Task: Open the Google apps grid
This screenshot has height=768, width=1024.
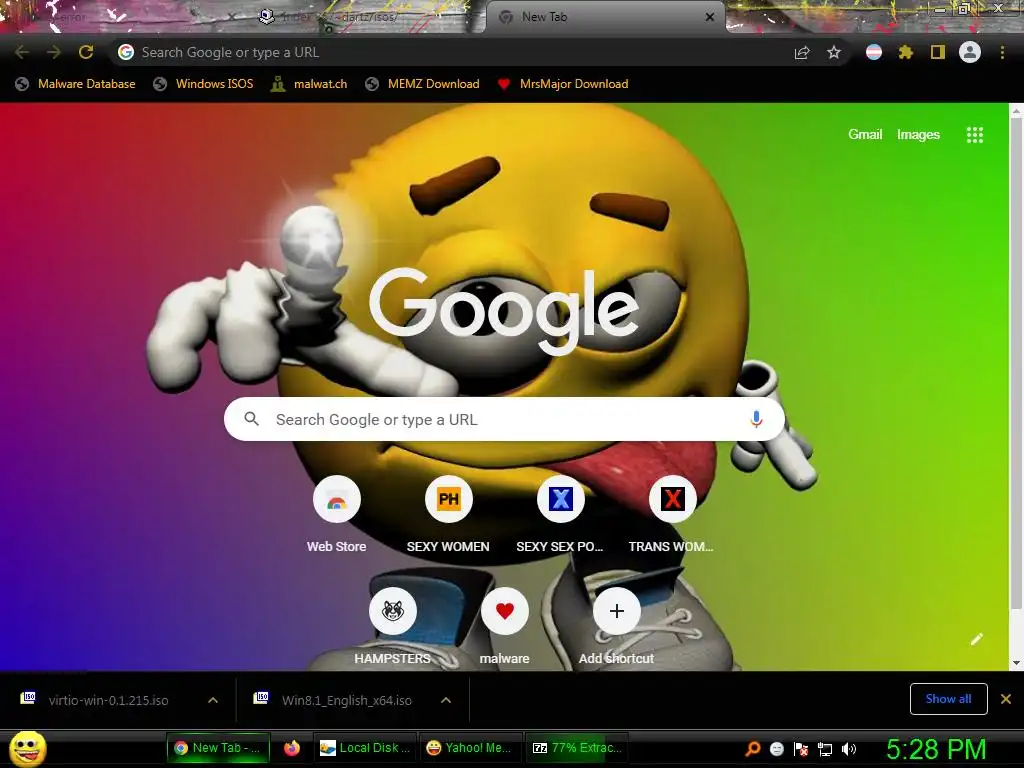Action: click(975, 135)
